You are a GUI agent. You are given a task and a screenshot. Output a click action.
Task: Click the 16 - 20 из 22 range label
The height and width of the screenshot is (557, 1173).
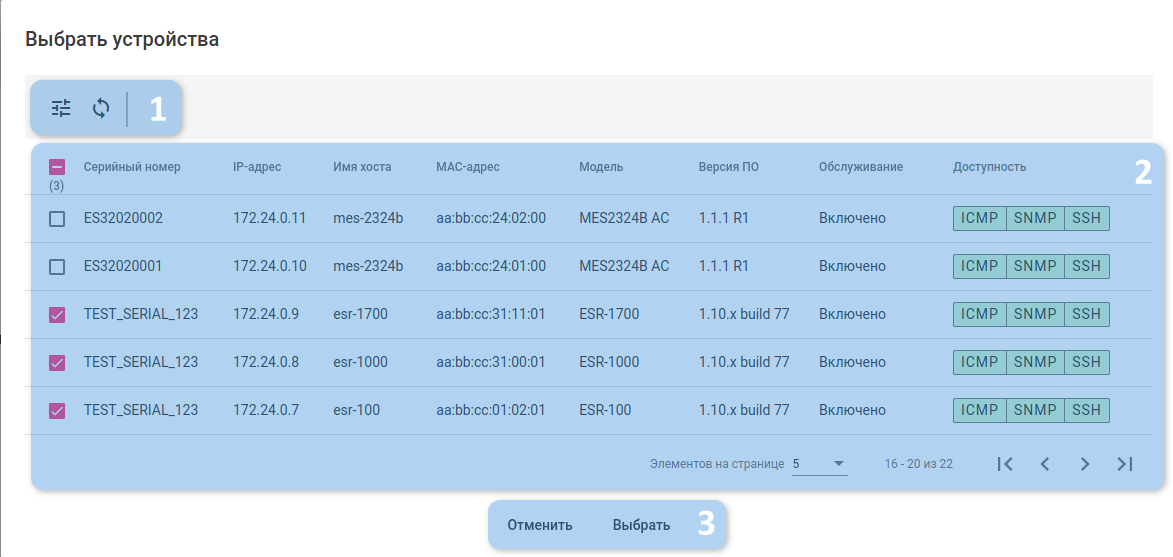[x=919, y=464]
